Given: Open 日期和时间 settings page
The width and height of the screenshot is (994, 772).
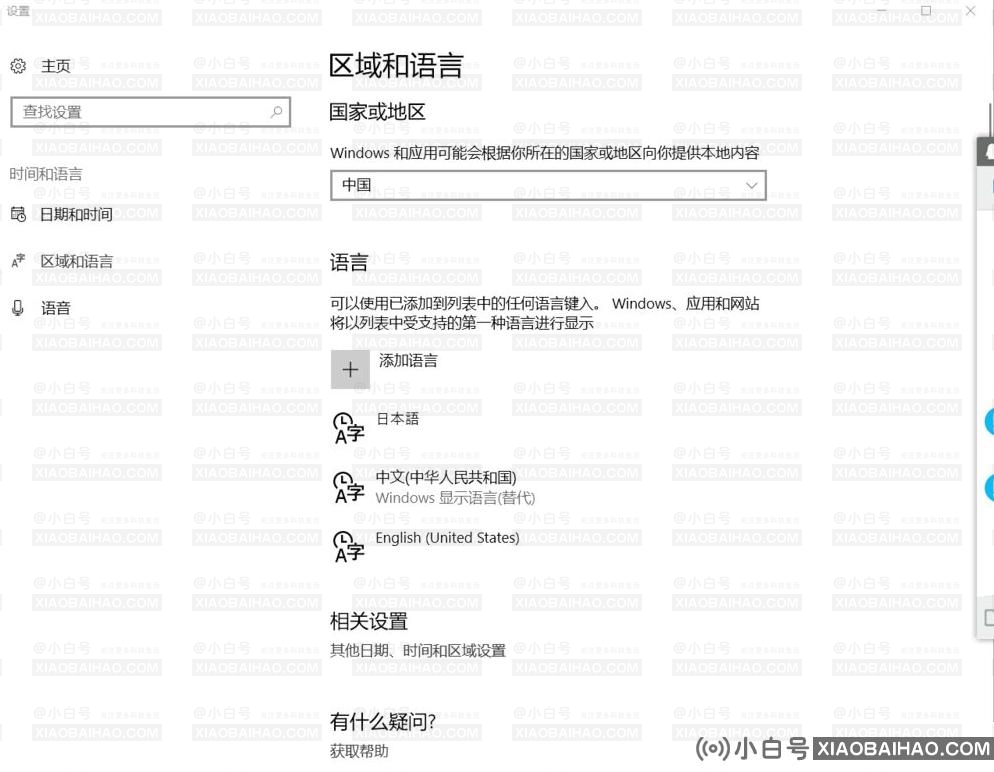Looking at the screenshot, I should [76, 215].
